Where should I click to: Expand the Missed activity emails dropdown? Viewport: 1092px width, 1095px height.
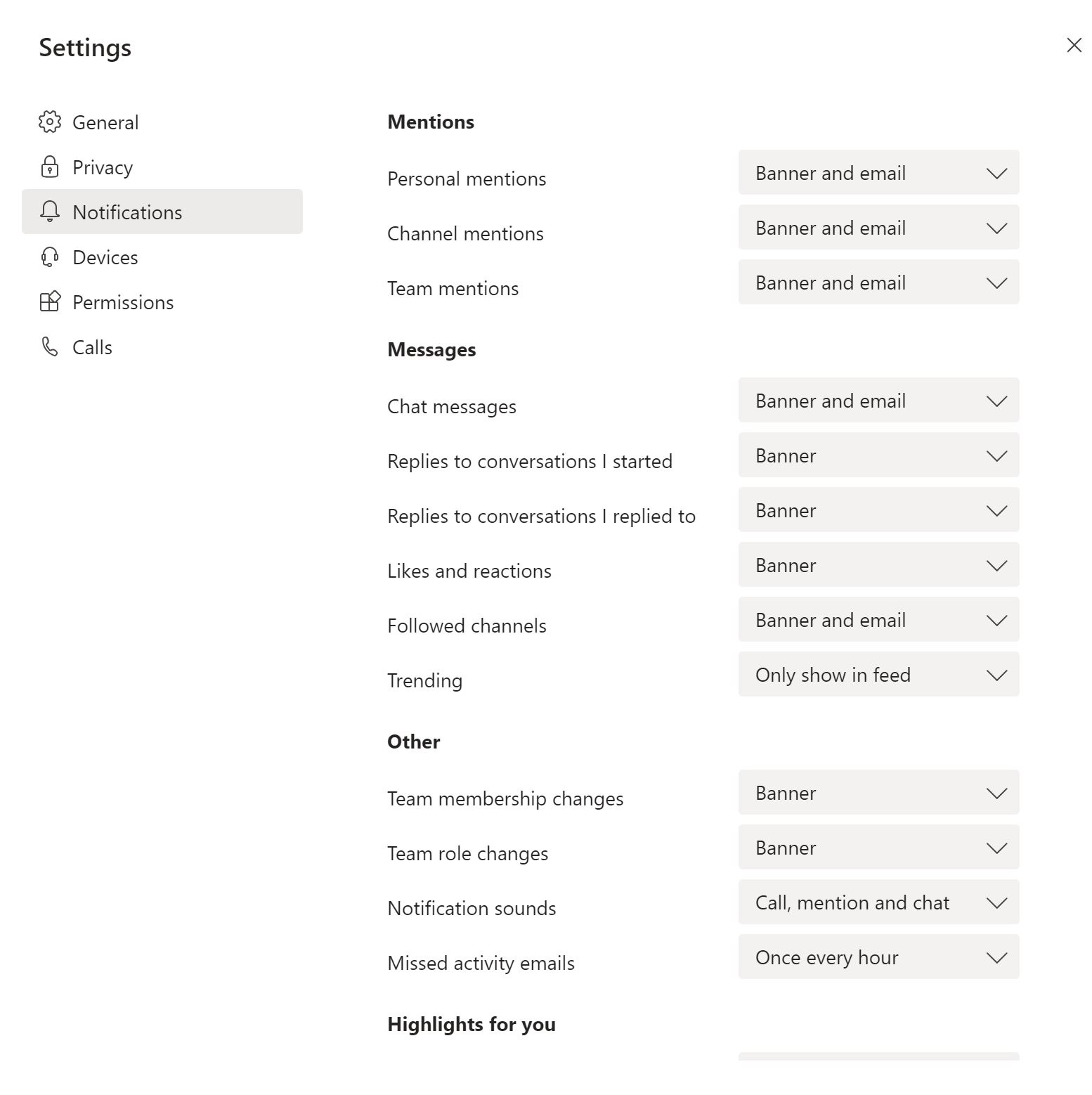878,957
